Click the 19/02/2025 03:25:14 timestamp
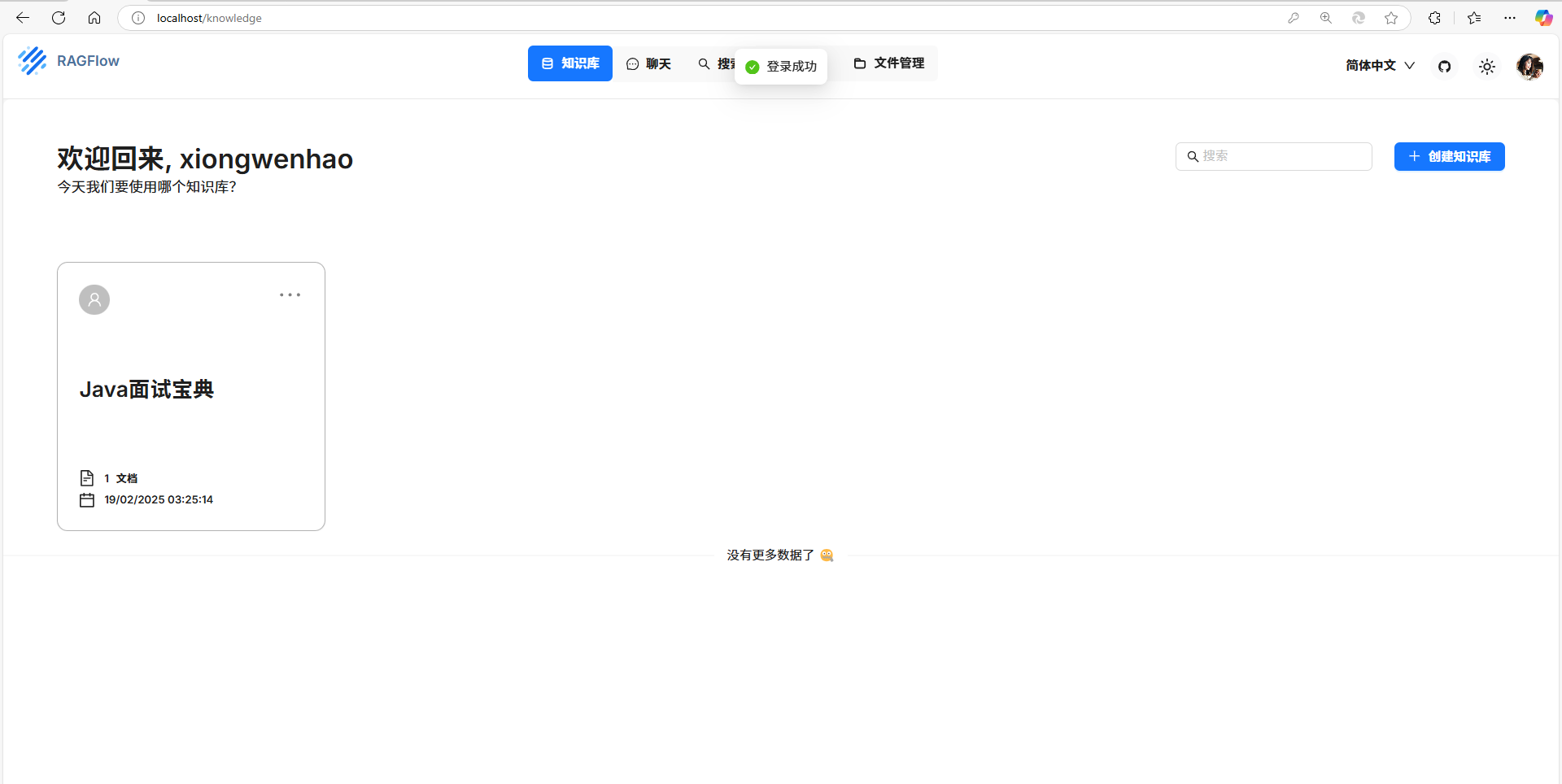The width and height of the screenshot is (1562, 784). (159, 500)
